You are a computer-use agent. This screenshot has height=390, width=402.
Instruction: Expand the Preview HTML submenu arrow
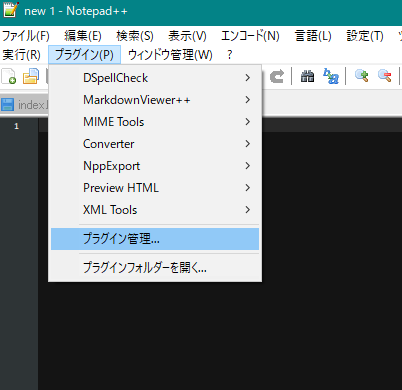247,188
